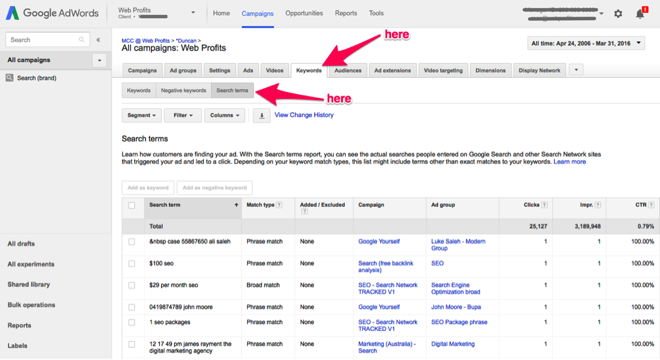Open All experiments in sidebar
Image resolution: width=660 pixels, height=360 pixels.
point(31,264)
